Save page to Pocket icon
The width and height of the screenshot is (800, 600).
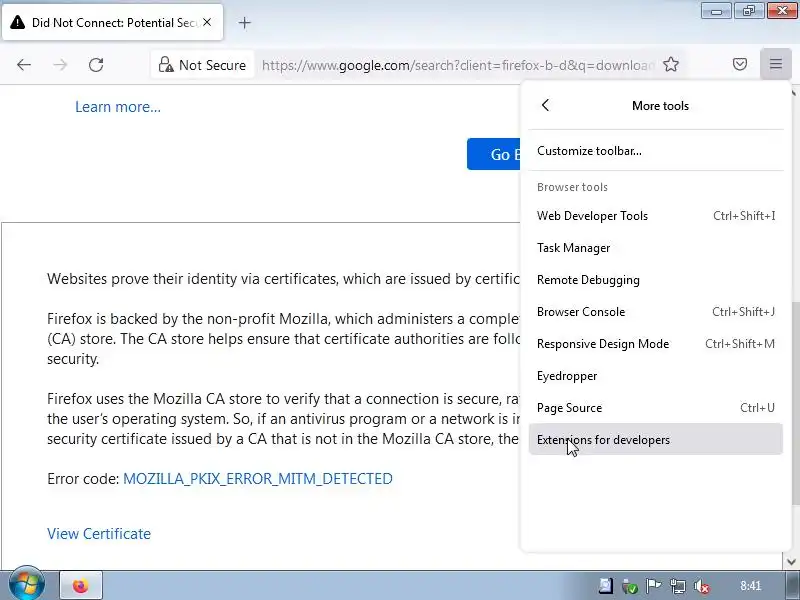tap(740, 64)
